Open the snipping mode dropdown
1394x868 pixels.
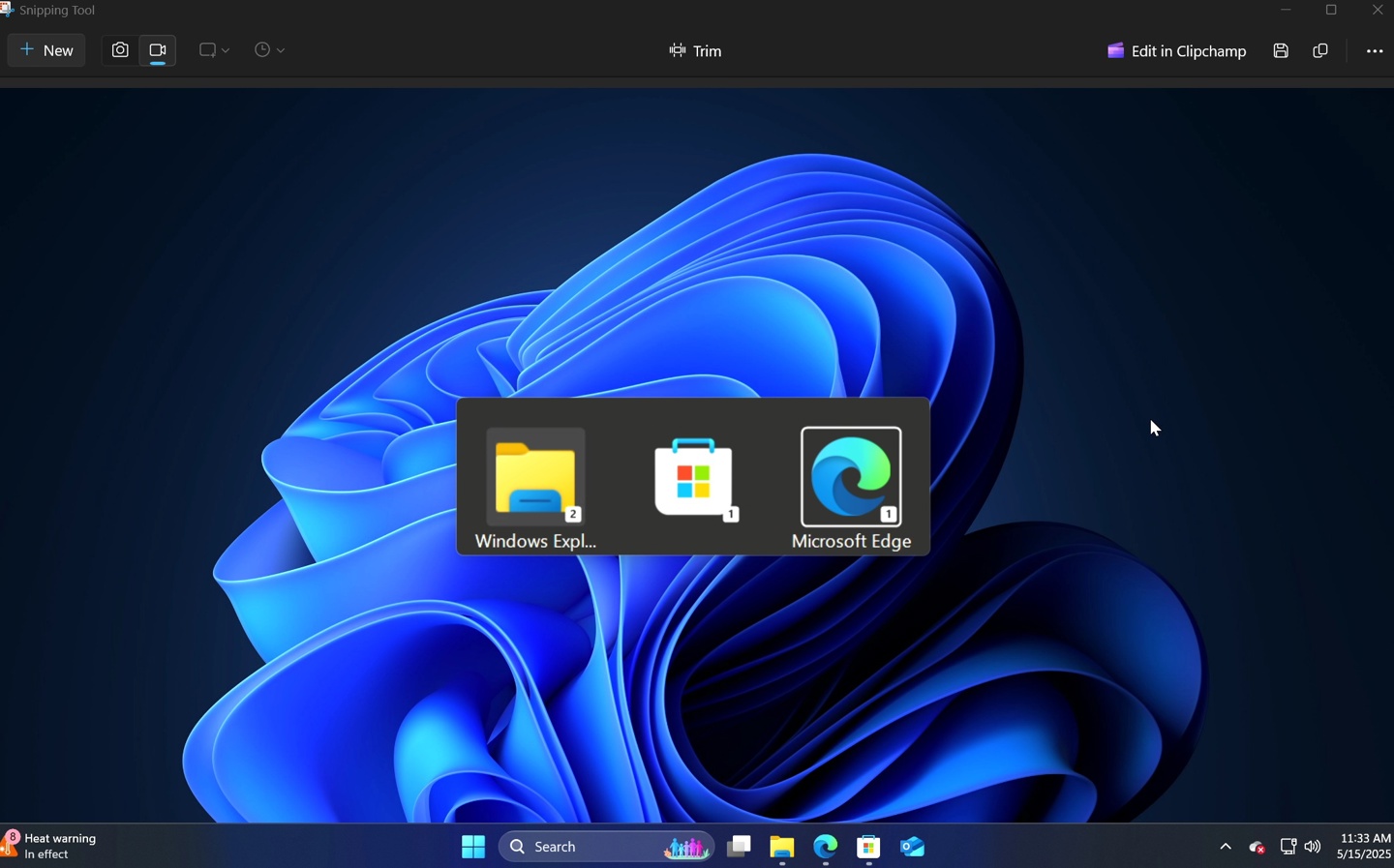[213, 50]
